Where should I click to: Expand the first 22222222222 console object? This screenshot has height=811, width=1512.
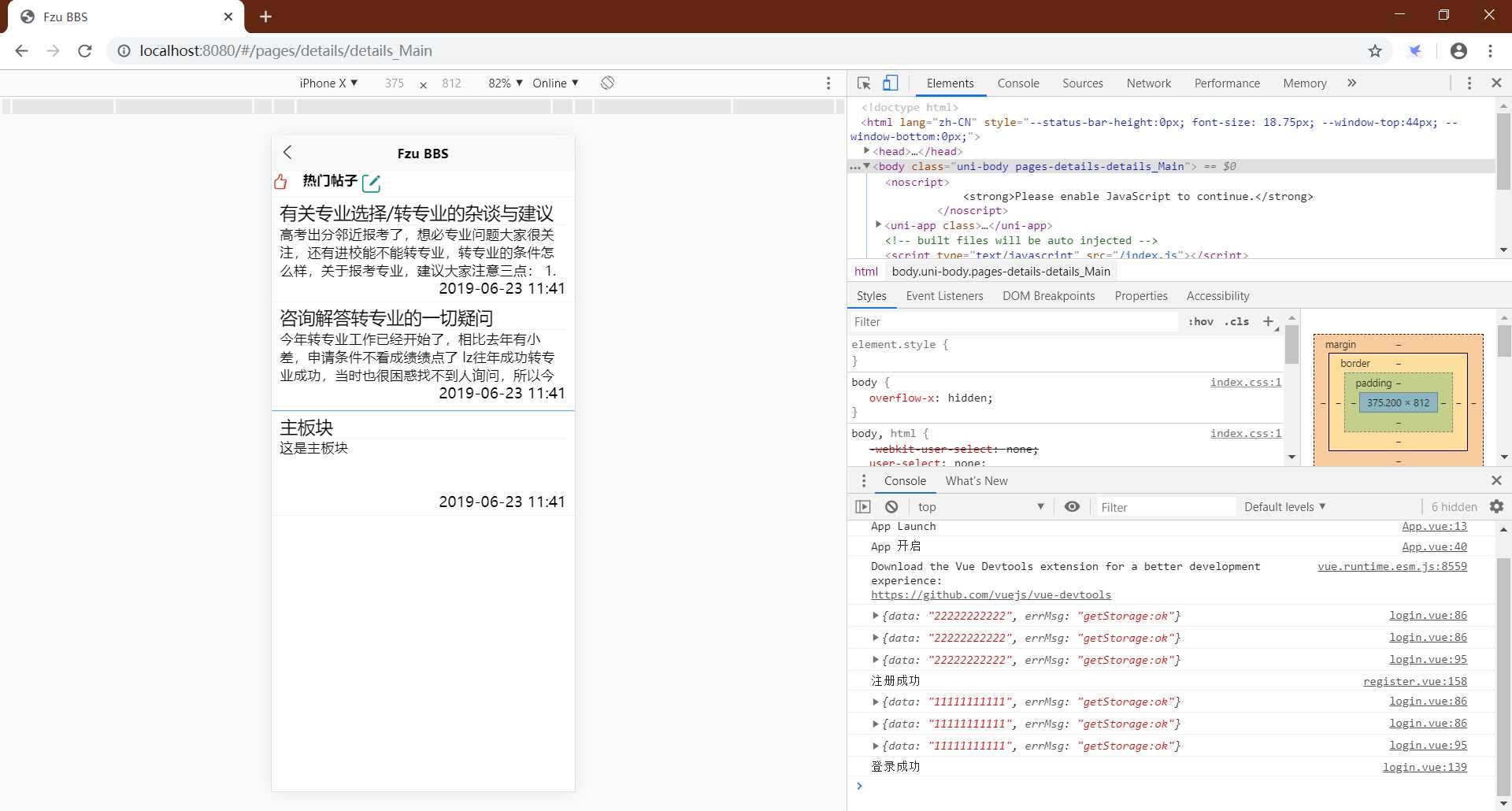[x=875, y=616]
